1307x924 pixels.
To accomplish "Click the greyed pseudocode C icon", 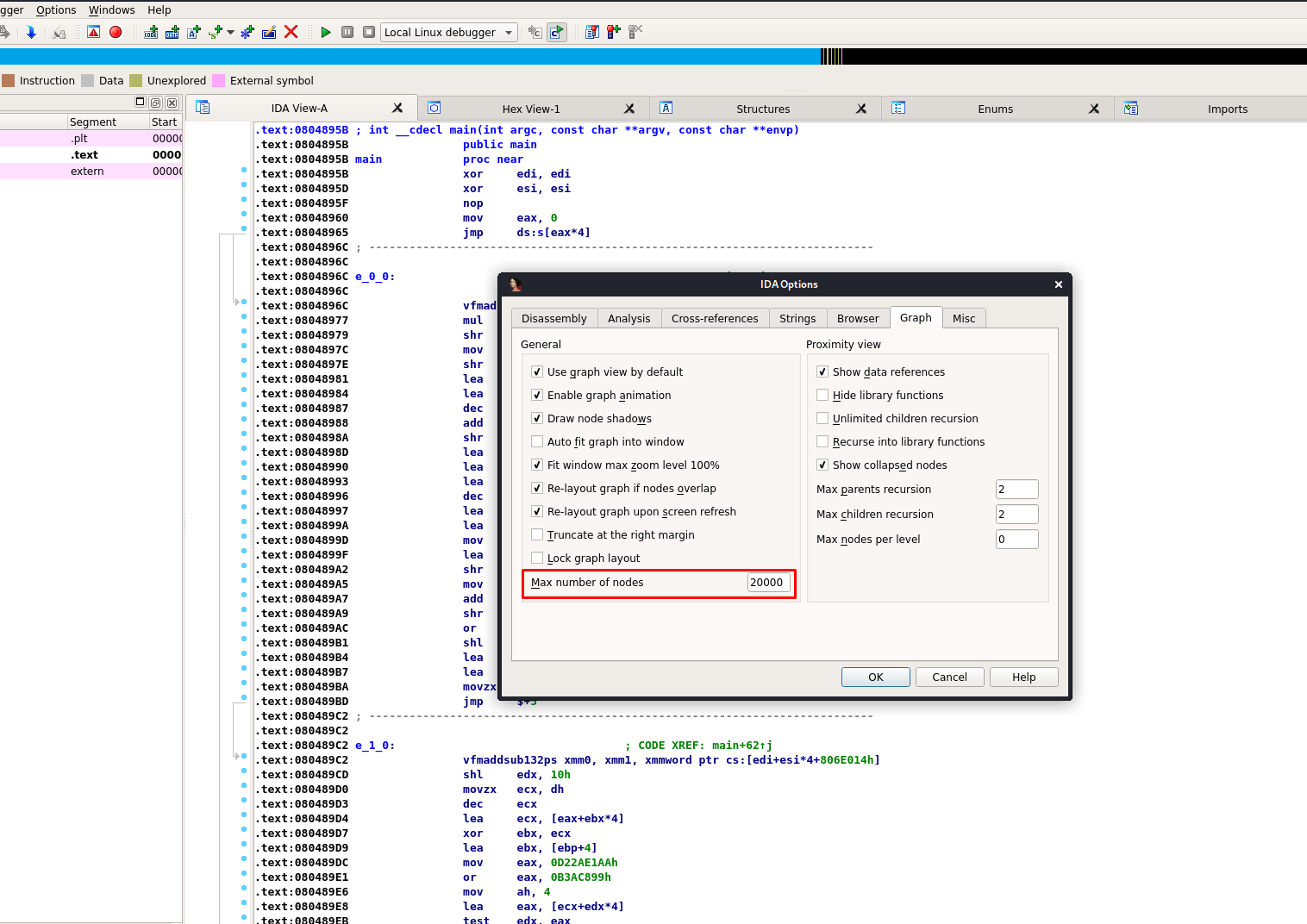I will [x=535, y=32].
